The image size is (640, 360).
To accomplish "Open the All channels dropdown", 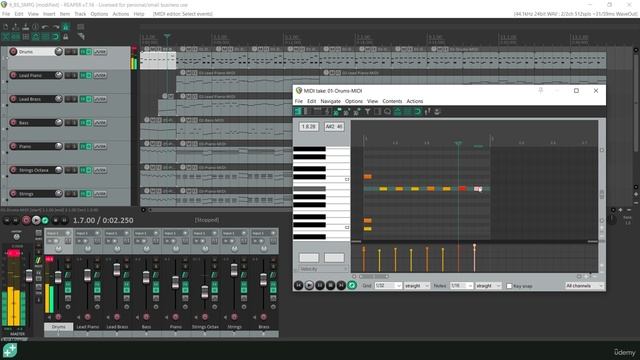I will 584,286.
